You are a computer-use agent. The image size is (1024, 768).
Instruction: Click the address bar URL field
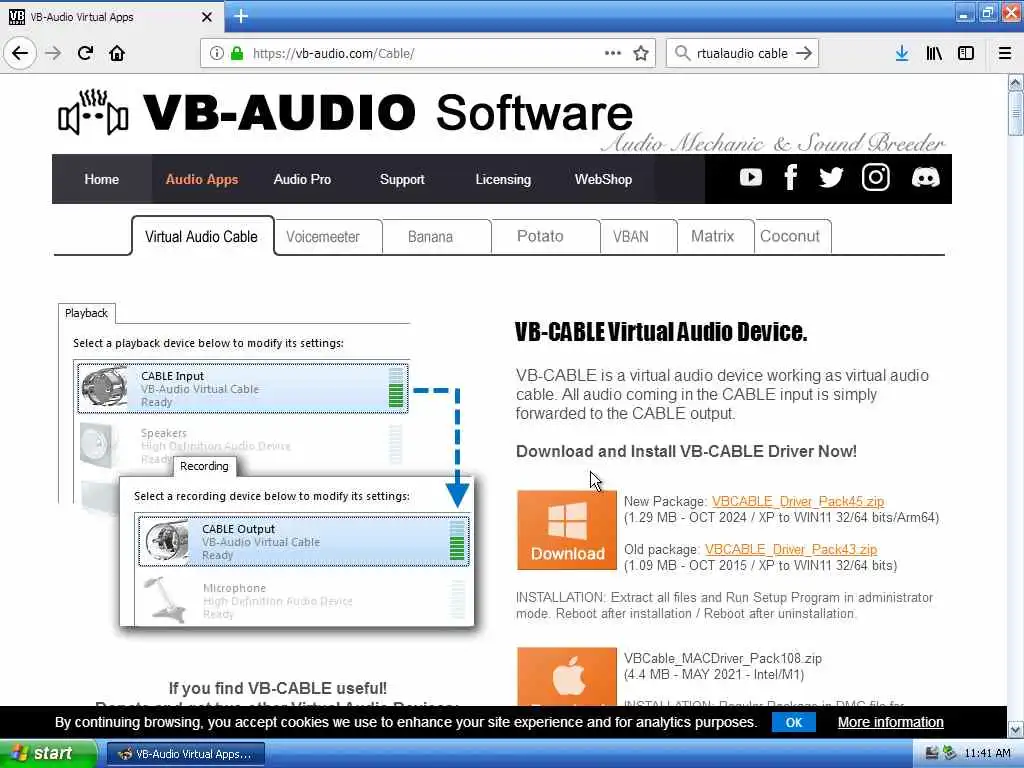click(428, 53)
